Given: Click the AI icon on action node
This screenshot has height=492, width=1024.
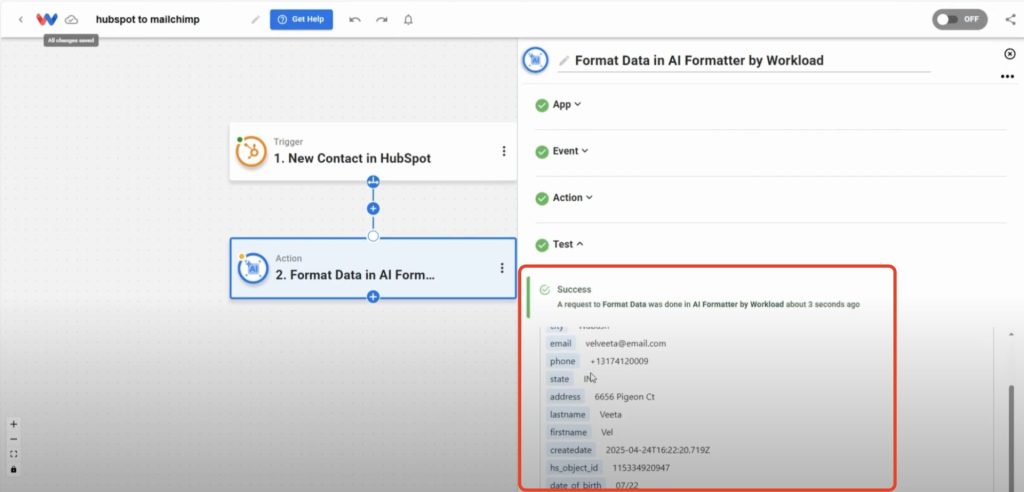Looking at the screenshot, I should (253, 269).
